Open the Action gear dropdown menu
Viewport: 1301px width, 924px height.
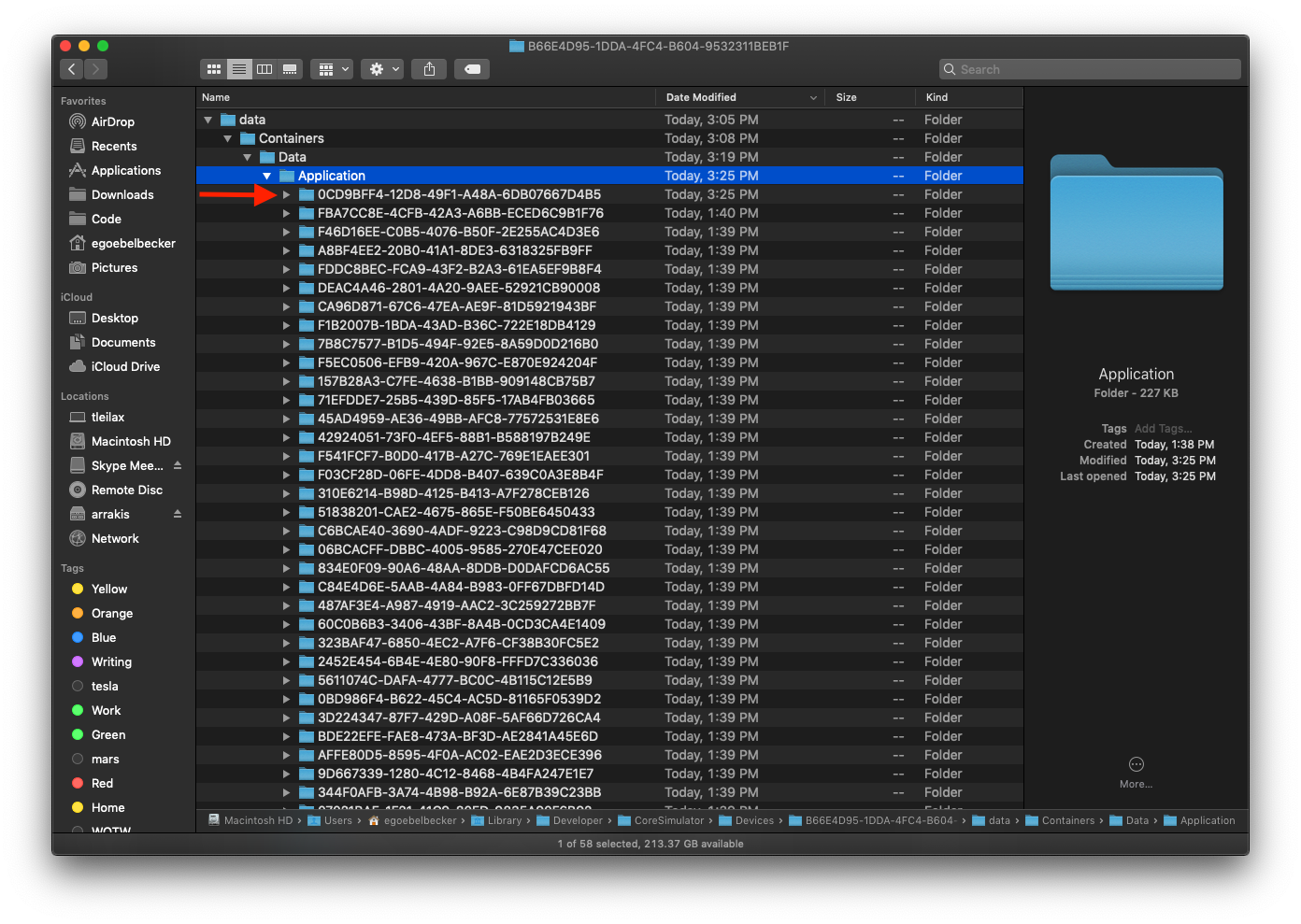click(x=384, y=69)
